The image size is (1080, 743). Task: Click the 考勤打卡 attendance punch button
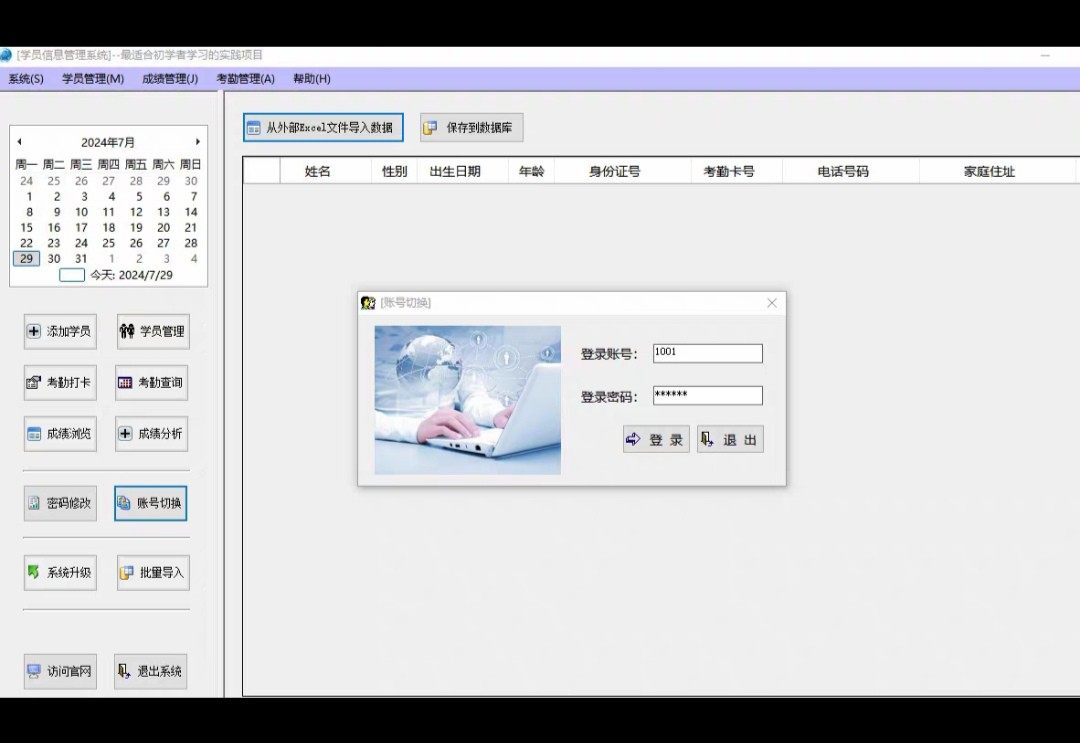[x=60, y=382]
